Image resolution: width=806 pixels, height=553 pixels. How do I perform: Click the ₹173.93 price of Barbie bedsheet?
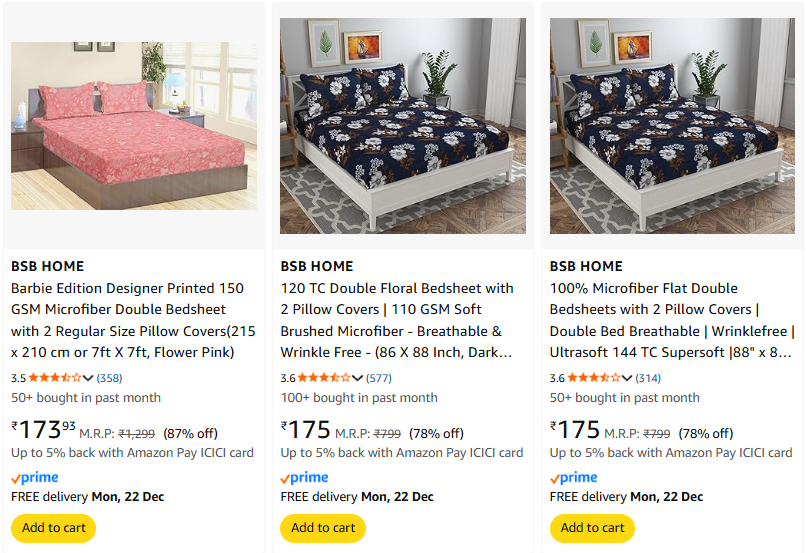tap(44, 431)
